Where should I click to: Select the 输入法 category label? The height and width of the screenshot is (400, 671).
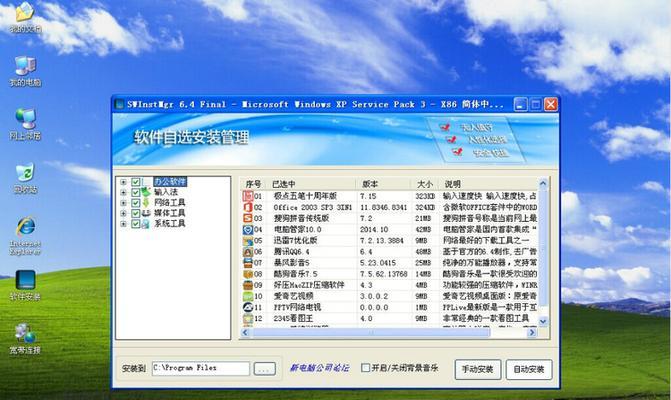point(166,192)
